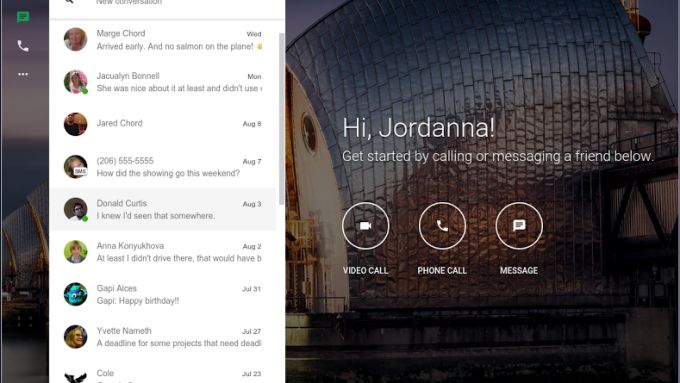Open the Gapi Alces conversation by name
This screenshot has height=383, width=680.
[117, 288]
